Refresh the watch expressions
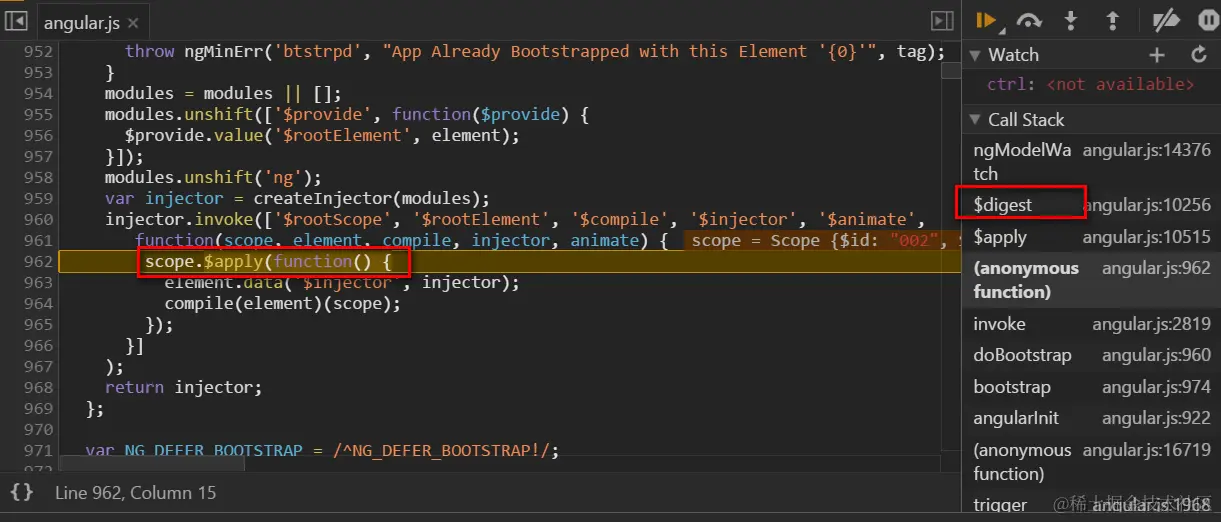This screenshot has width=1221, height=522. click(1199, 55)
